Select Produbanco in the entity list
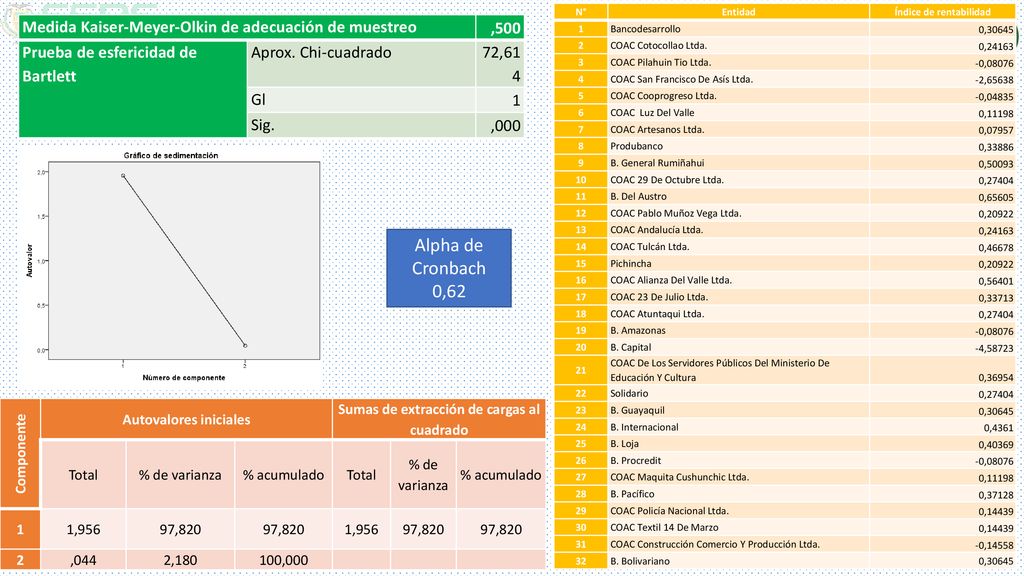The width and height of the screenshot is (1024, 576). click(x=637, y=146)
